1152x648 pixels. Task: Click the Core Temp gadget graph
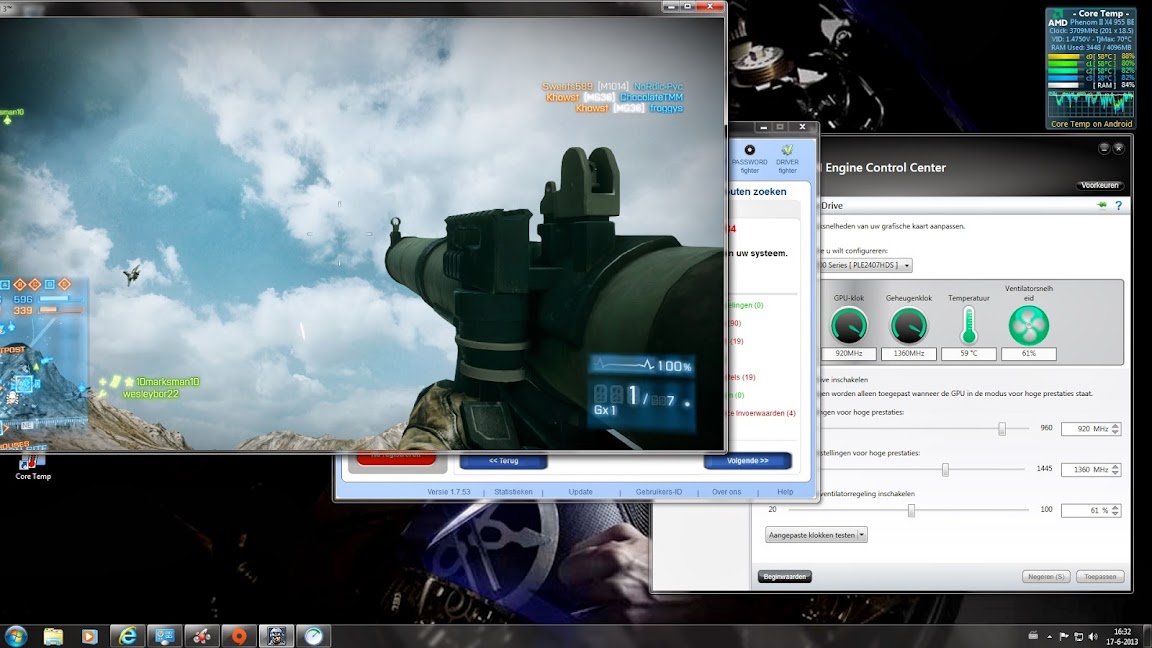(x=1090, y=104)
